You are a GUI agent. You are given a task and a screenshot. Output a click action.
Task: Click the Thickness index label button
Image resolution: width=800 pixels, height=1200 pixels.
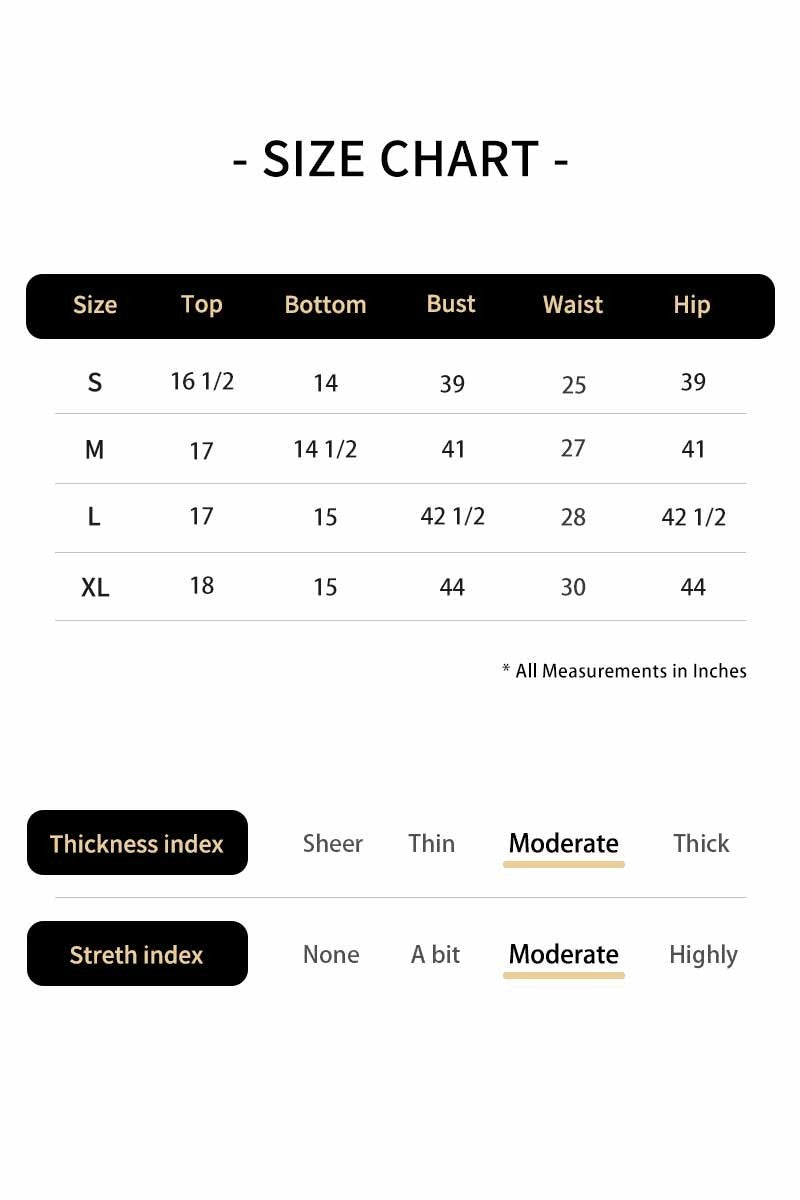tap(137, 843)
